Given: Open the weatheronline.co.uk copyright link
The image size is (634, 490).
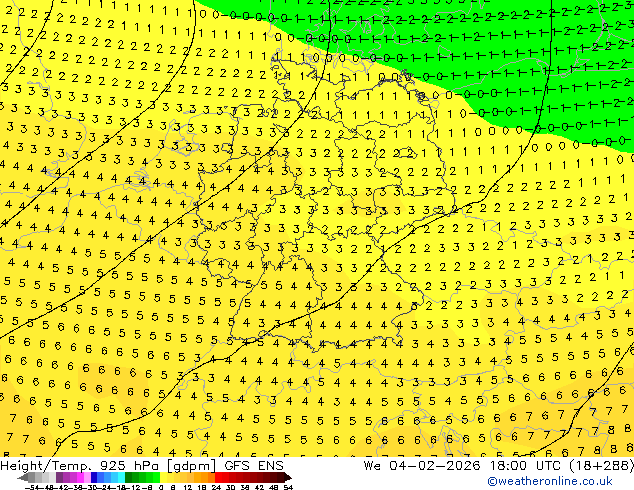Looking at the screenshot, I should 550,481.
